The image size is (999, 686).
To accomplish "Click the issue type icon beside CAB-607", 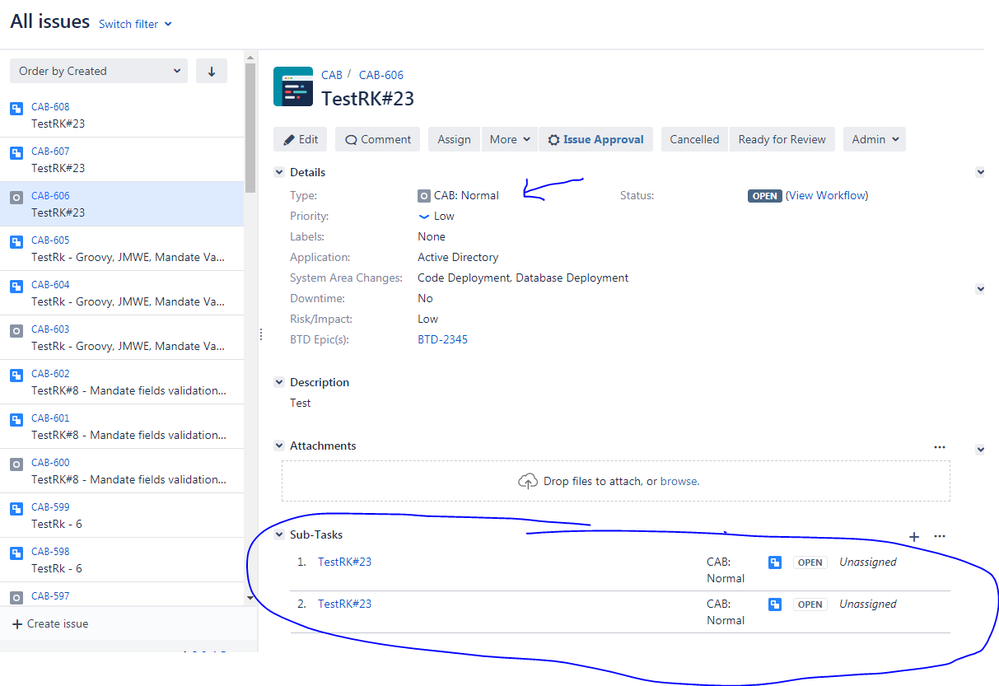I will (17, 153).
